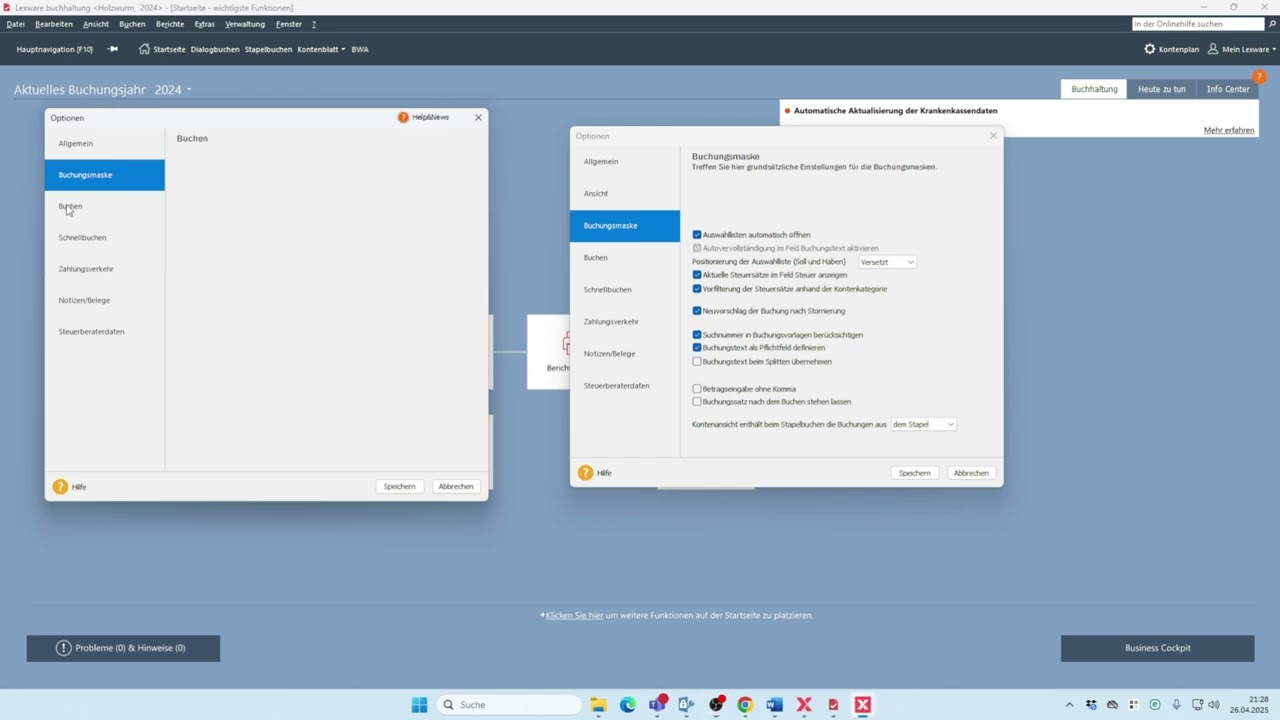Expand the Kontenblatt dropdown arrow in toolbar
Image resolution: width=1280 pixels, height=720 pixels.
[x=343, y=49]
